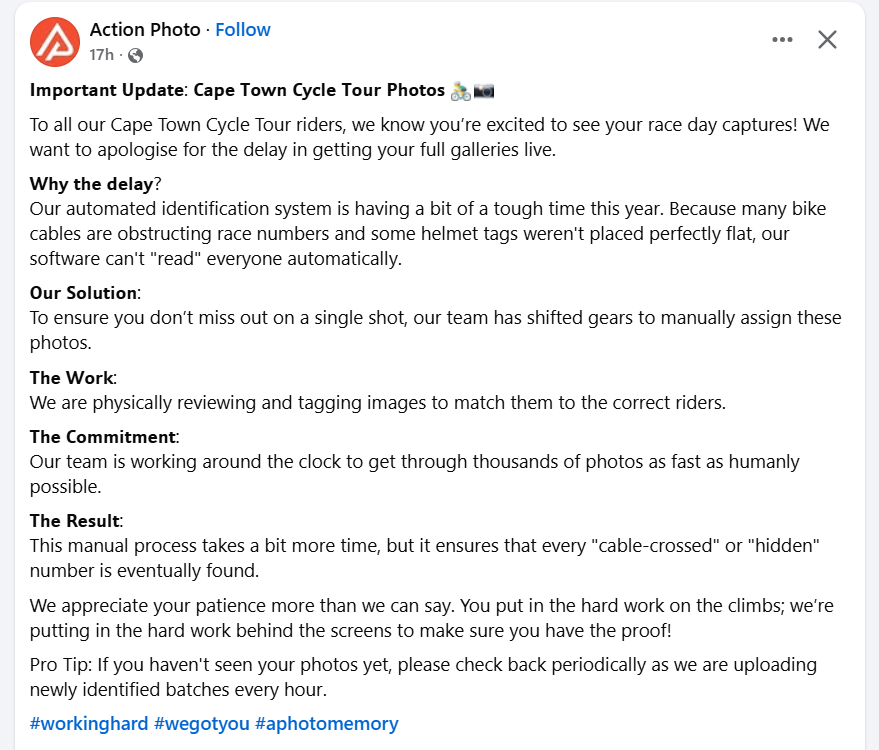Image resolution: width=879 pixels, height=750 pixels.
Task: Open the Action Photo page name link
Action: [x=145, y=30]
